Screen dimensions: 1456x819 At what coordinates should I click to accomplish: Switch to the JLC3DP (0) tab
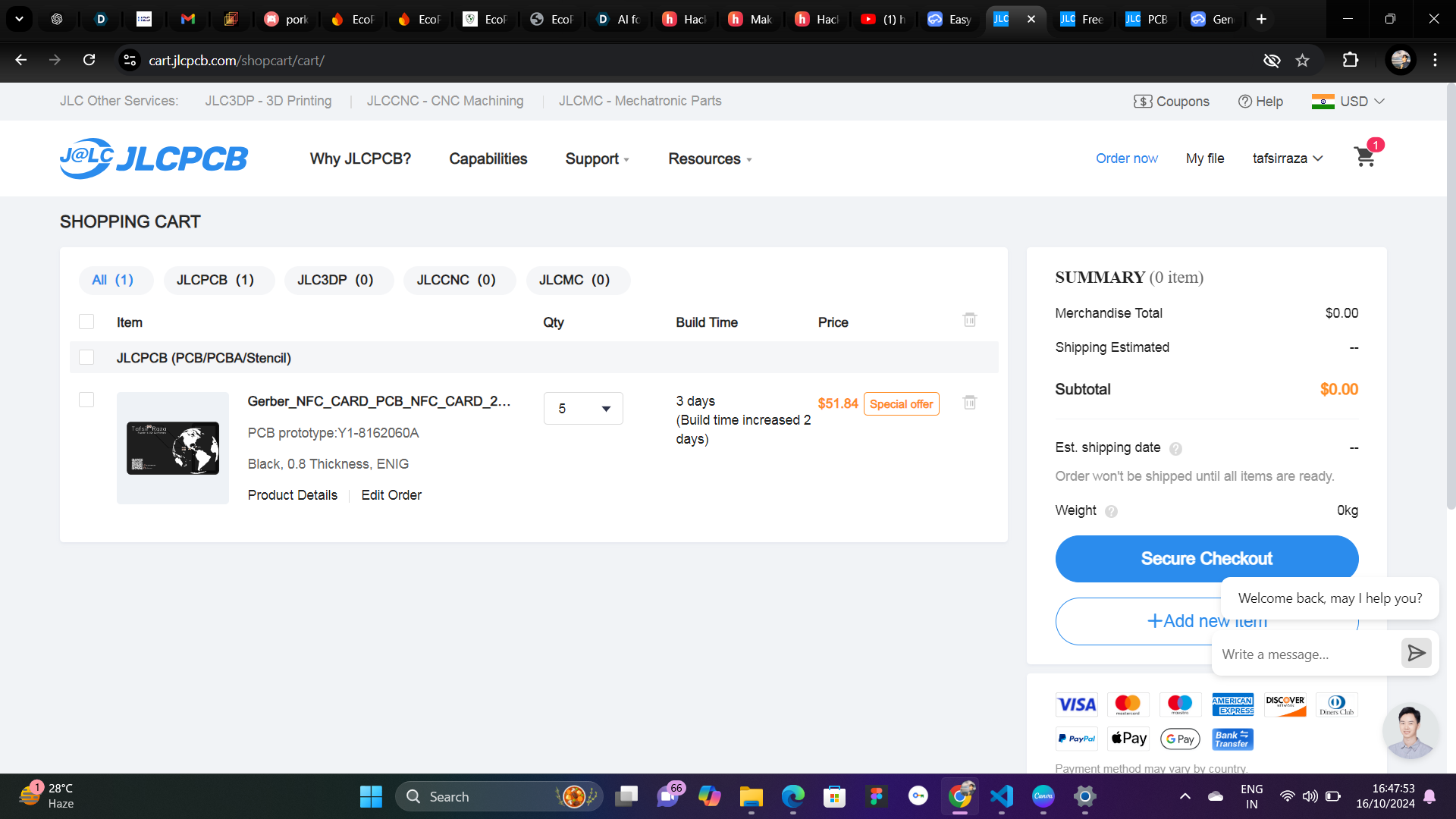[x=335, y=280]
